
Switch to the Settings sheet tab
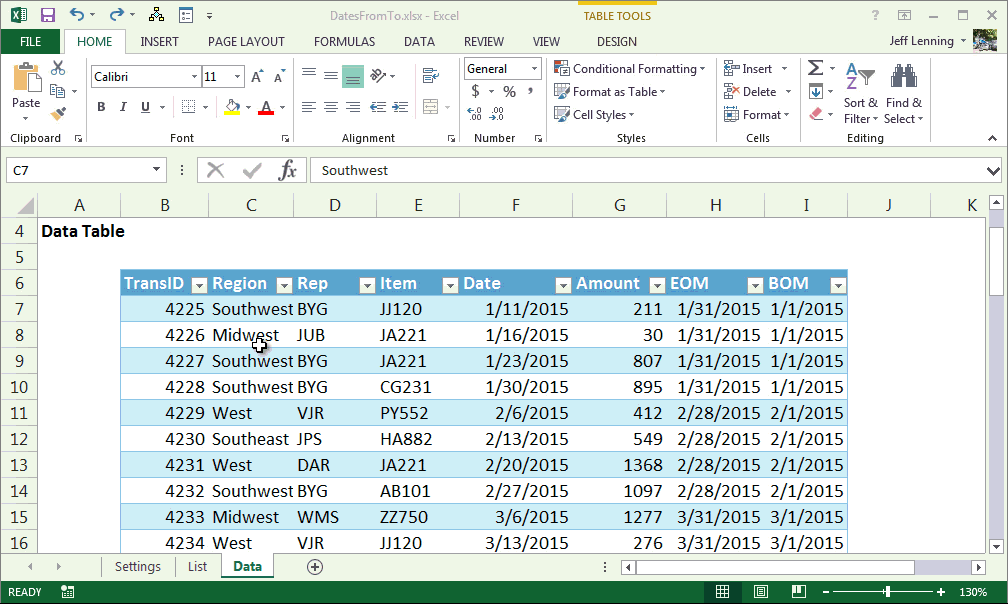137,566
